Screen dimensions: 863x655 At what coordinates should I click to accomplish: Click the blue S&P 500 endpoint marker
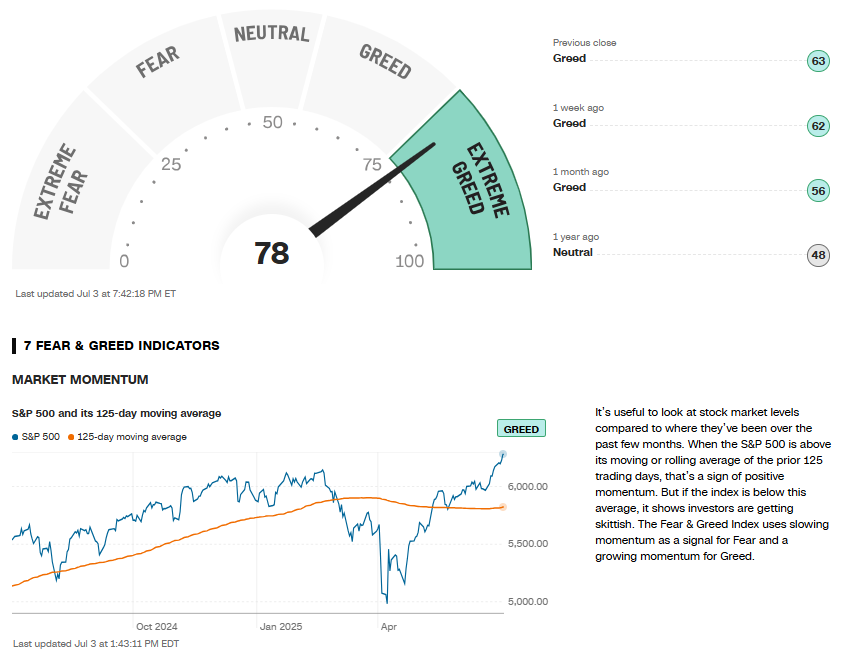[502, 454]
